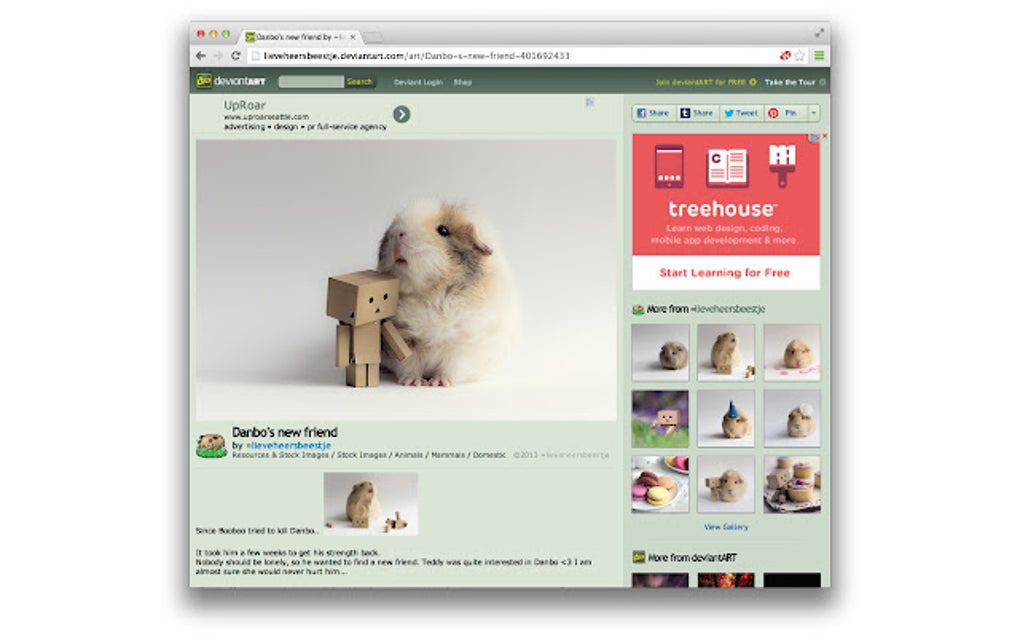
Task: Click the red extension icon in address bar
Action: click(785, 56)
